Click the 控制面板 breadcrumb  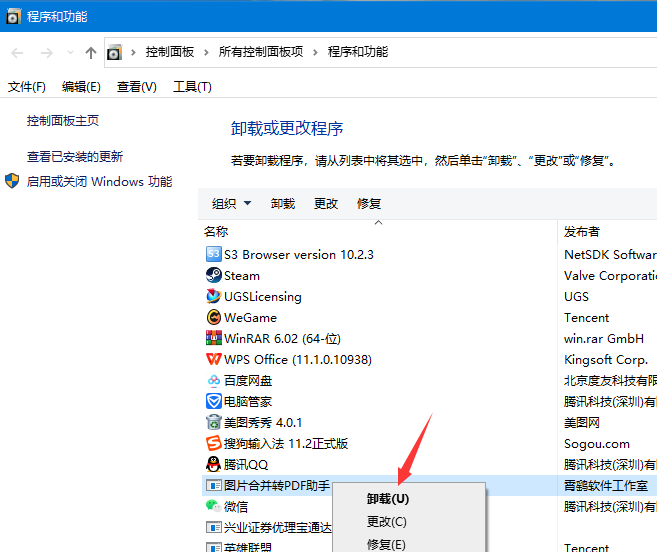(170, 52)
